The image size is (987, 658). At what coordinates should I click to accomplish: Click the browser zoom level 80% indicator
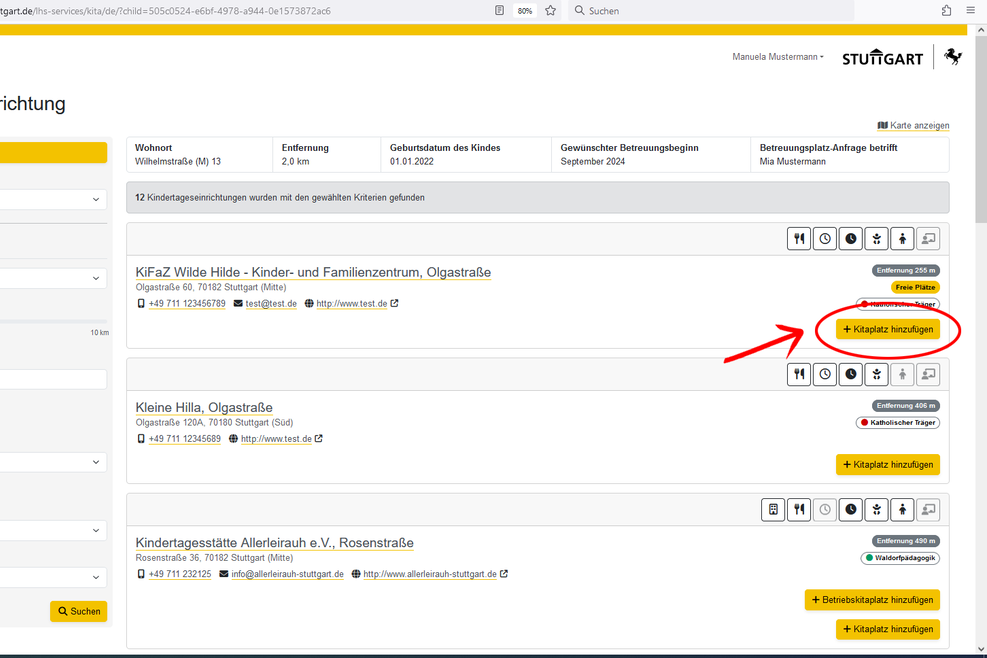tap(524, 11)
